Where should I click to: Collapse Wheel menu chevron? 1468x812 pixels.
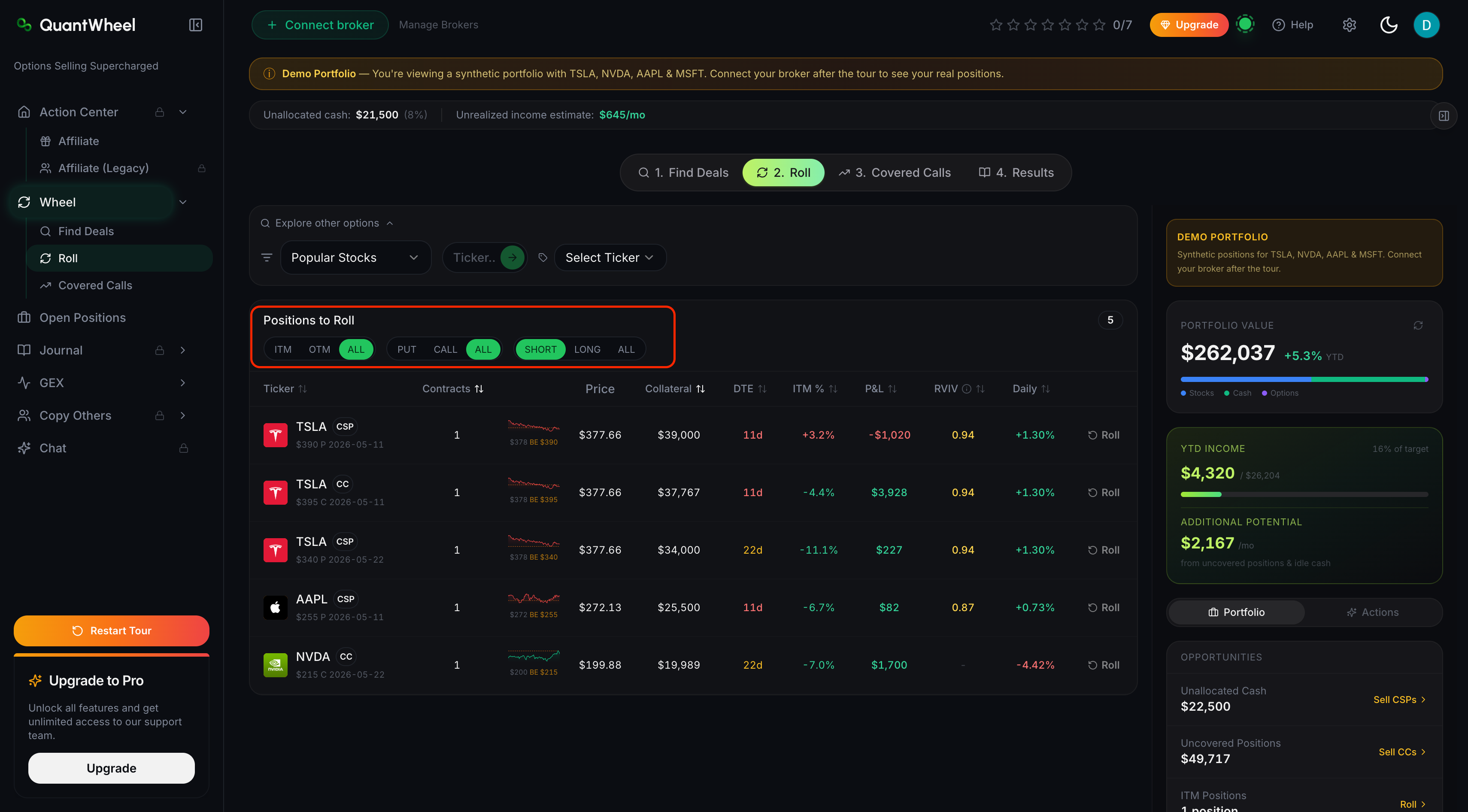tap(183, 202)
